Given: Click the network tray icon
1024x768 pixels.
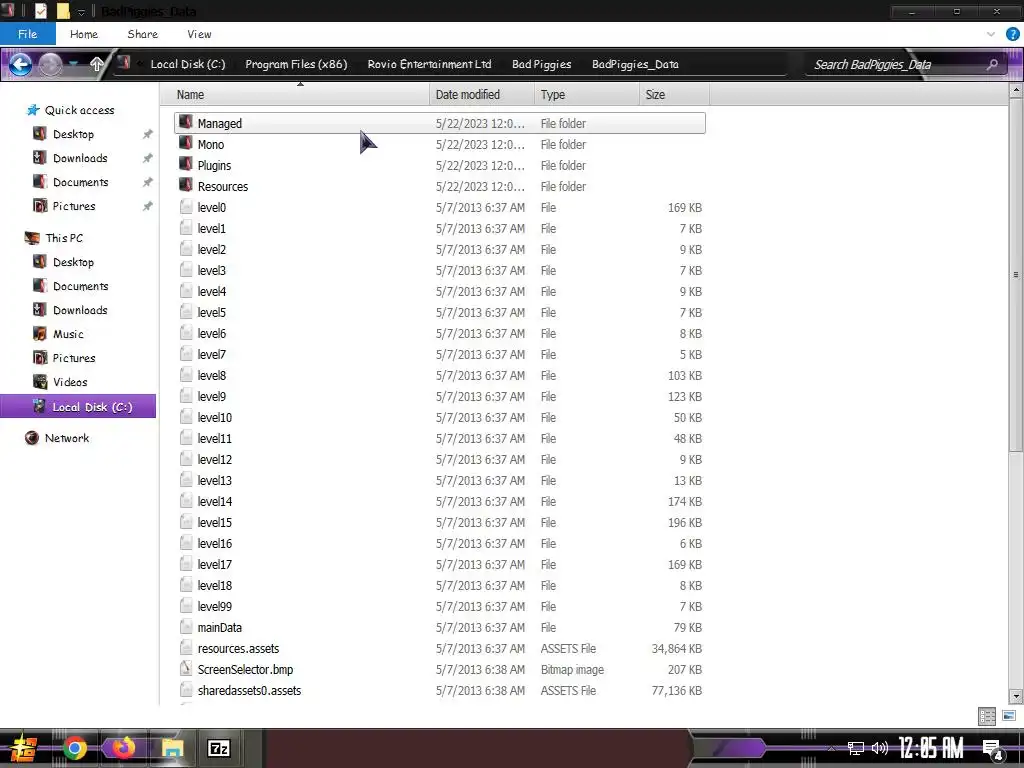Looking at the screenshot, I should pos(856,748).
